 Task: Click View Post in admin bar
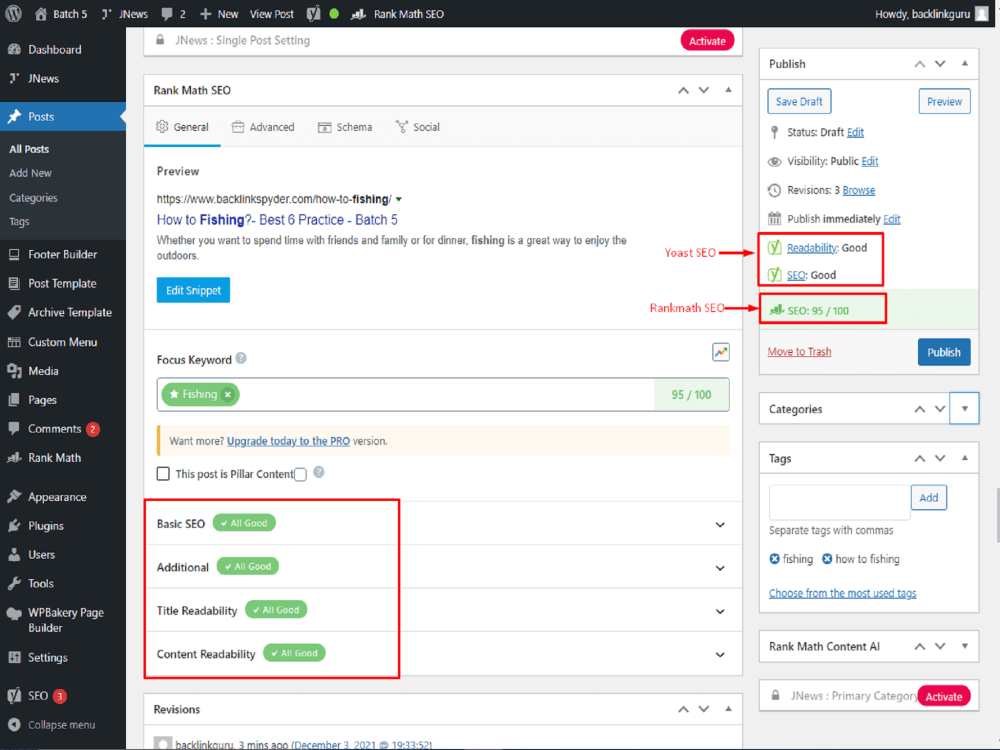(272, 14)
